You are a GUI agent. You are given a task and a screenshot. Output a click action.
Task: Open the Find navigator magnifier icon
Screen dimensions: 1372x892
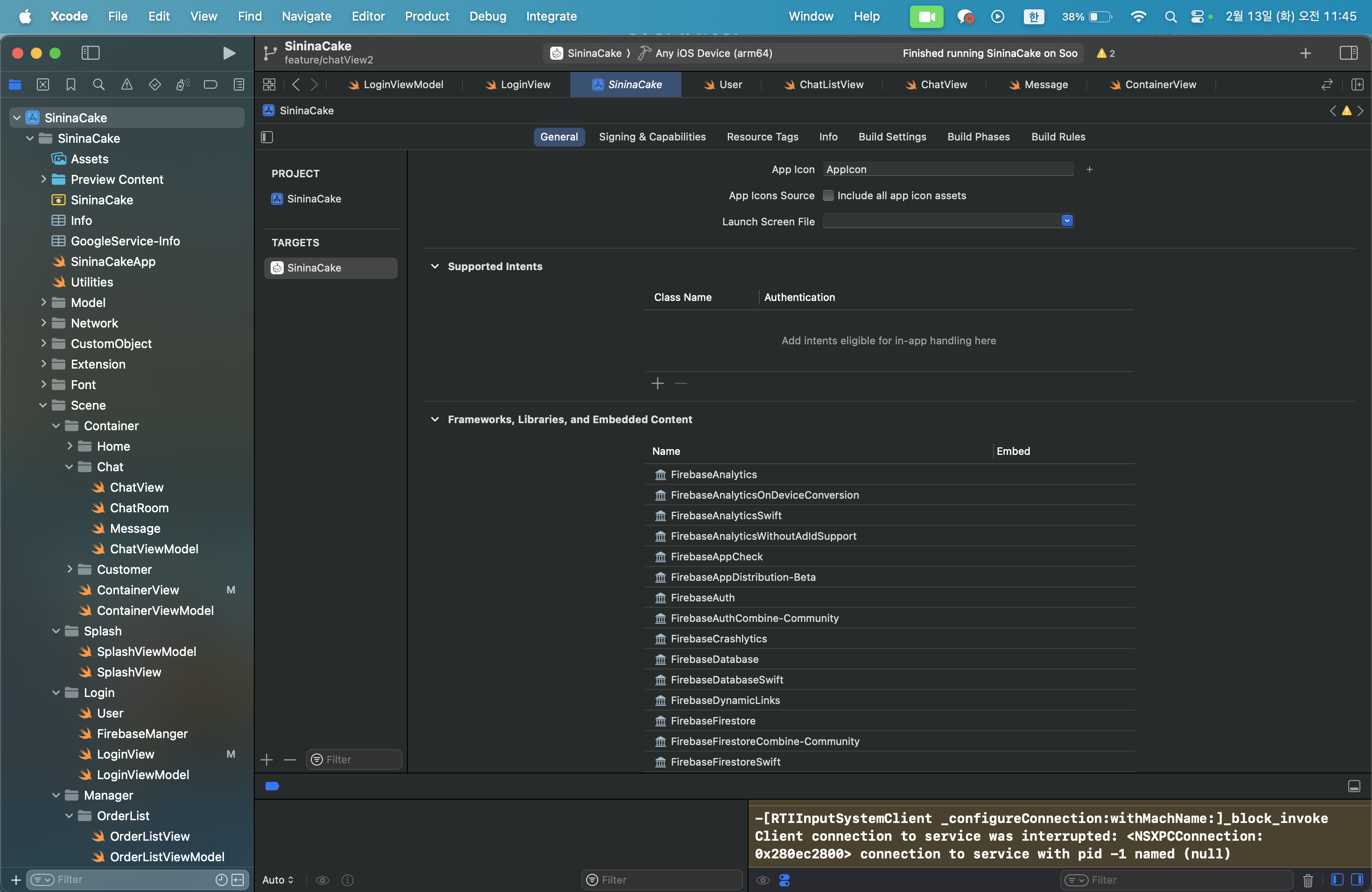[x=98, y=85]
